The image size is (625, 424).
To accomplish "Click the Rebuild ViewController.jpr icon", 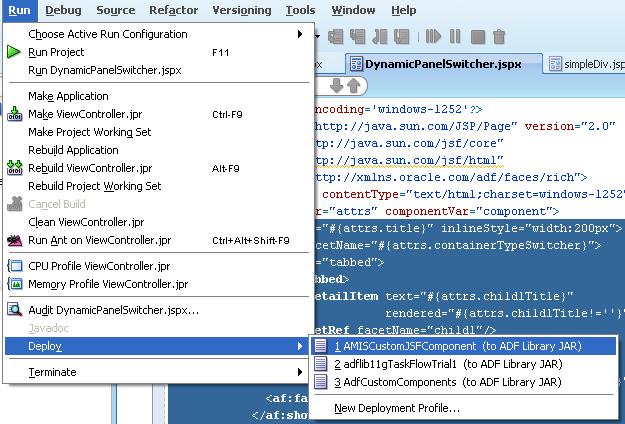I will click(14, 168).
